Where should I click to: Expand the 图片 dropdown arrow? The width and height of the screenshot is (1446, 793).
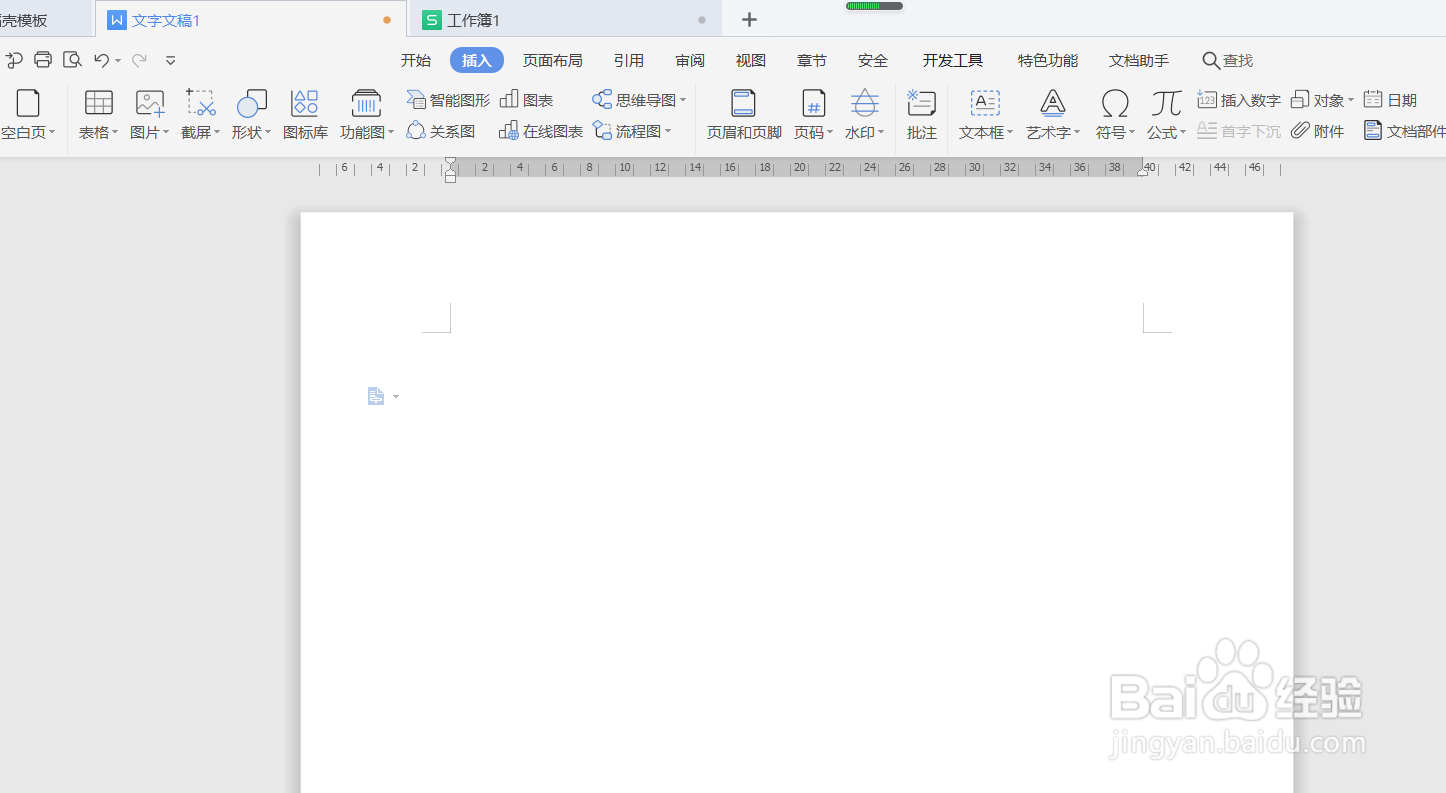pos(167,133)
